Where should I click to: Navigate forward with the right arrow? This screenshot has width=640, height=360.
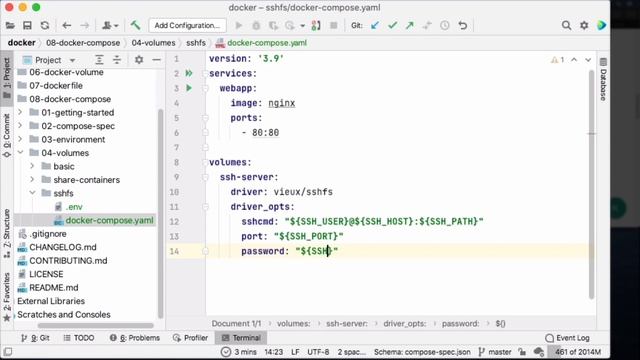(x=84, y=25)
